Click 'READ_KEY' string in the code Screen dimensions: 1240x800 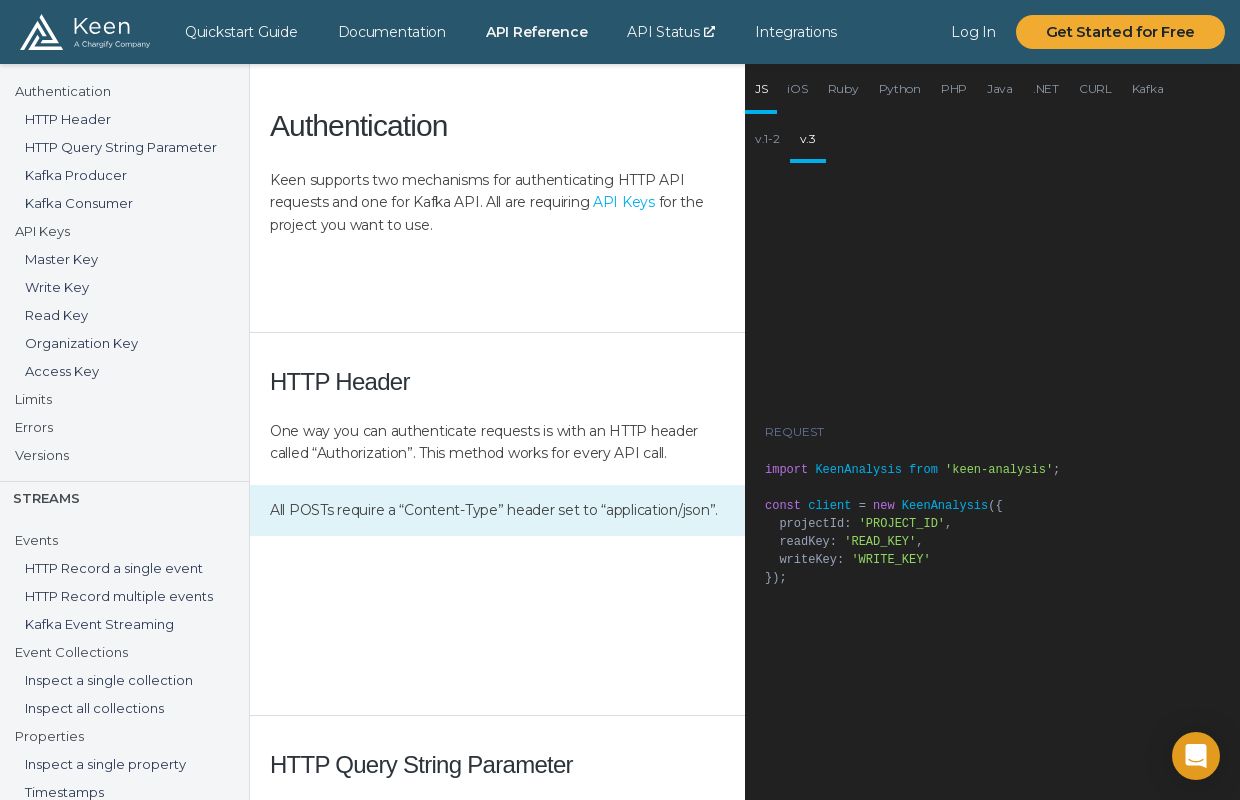(x=880, y=542)
